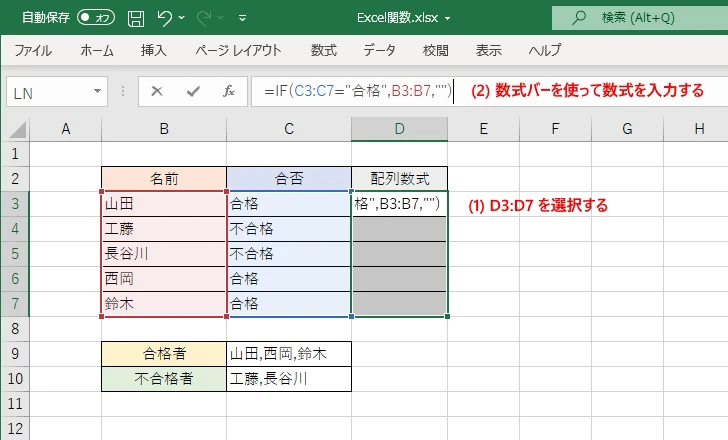
Task: Select column G header
Action: [627, 129]
